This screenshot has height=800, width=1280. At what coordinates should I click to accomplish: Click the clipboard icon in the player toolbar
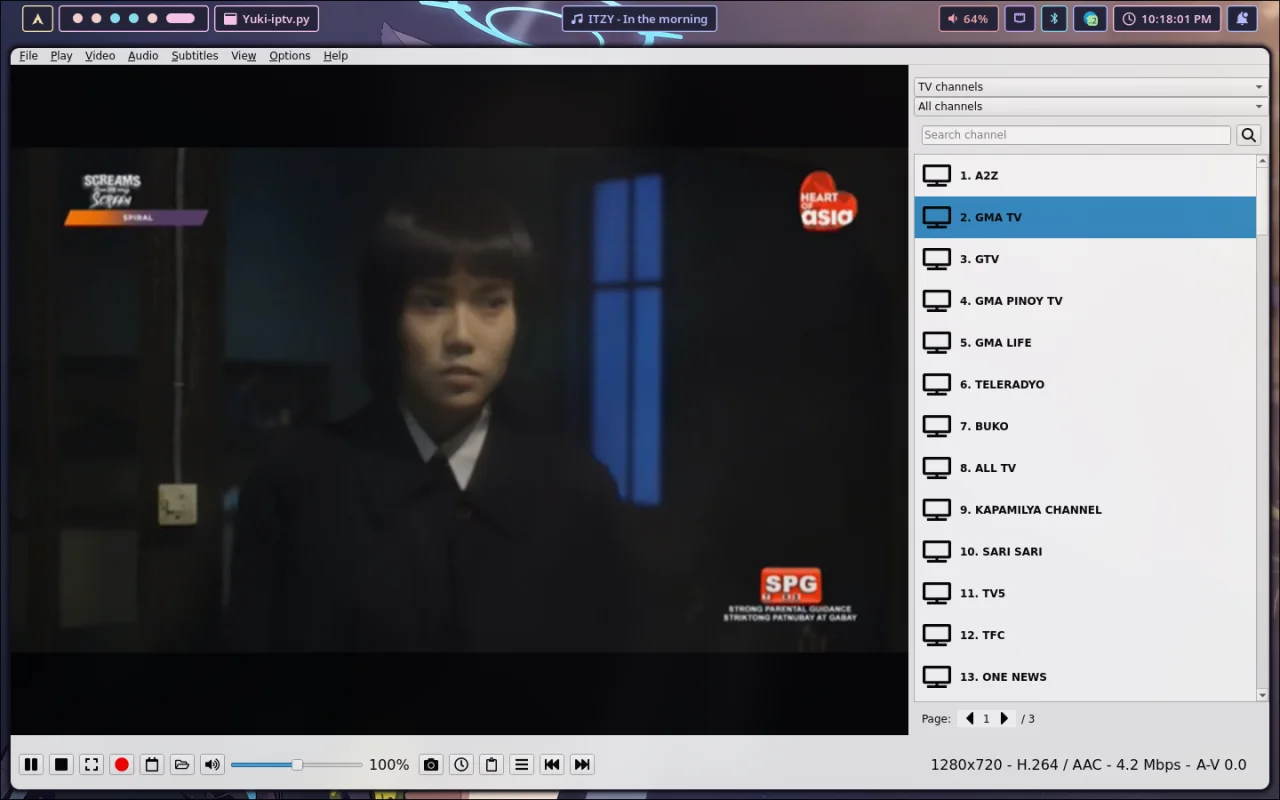coord(491,765)
